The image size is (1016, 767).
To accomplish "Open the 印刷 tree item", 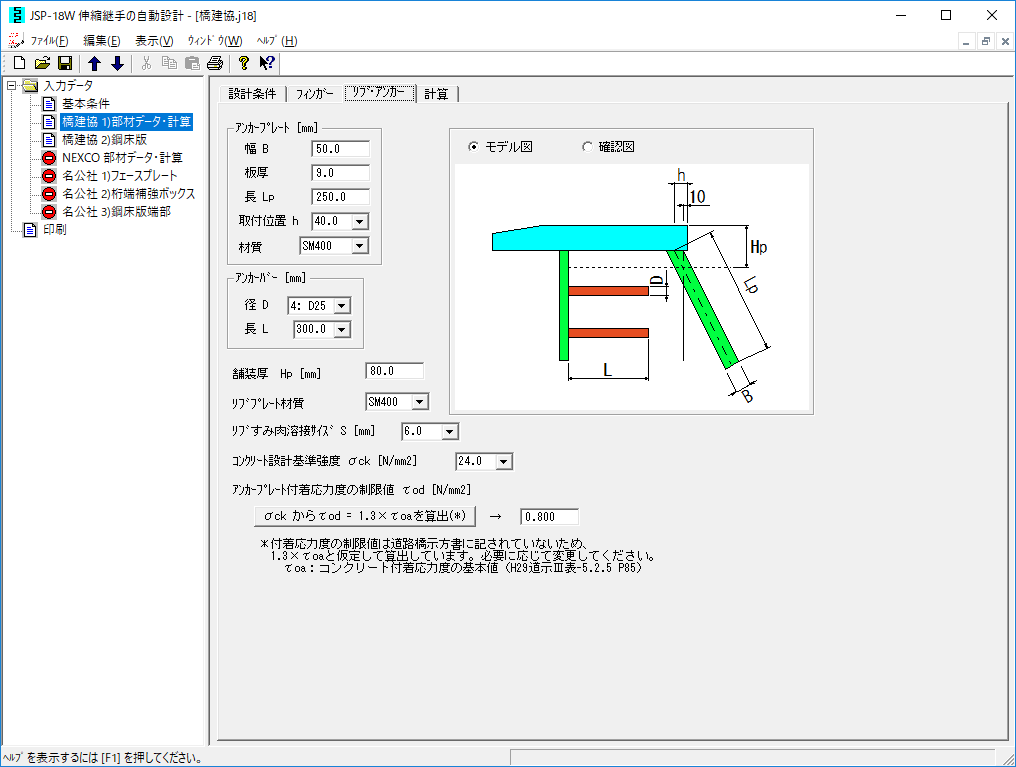I will (54, 230).
